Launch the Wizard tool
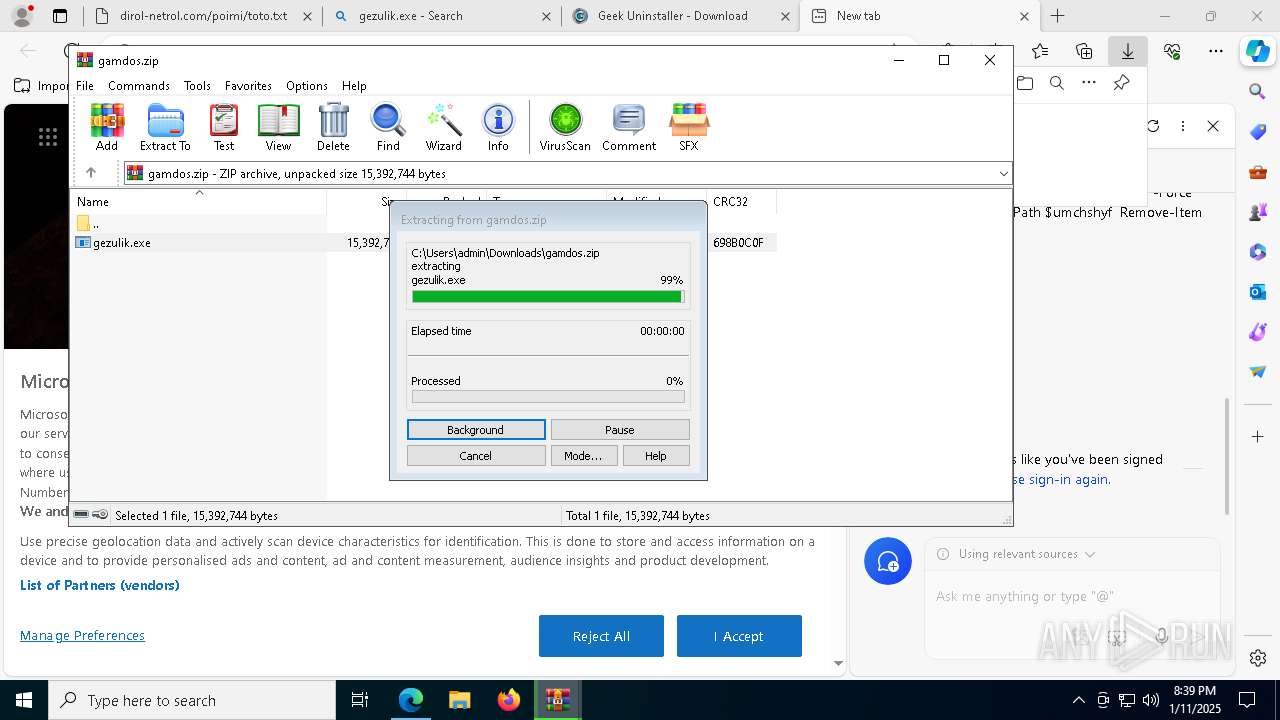This screenshot has height=720, width=1280. (443, 127)
